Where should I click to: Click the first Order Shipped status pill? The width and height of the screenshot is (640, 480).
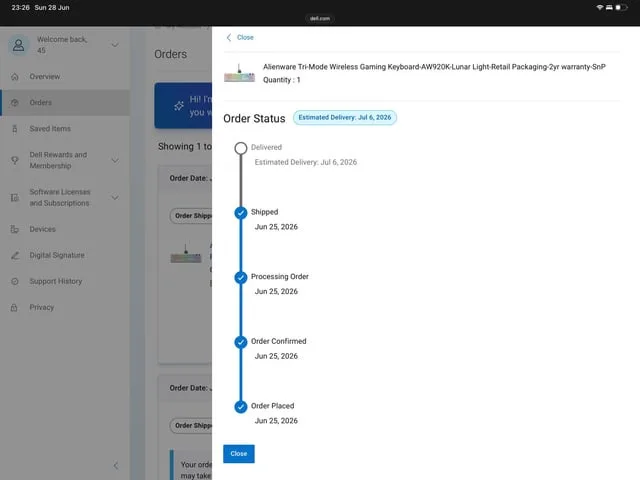191,216
